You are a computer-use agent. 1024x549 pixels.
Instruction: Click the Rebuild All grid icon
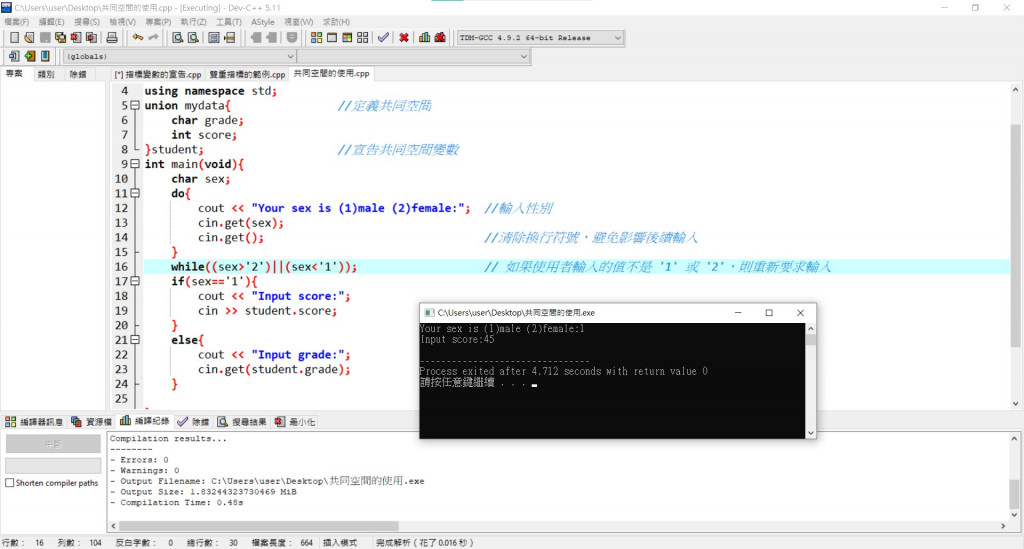(362, 38)
